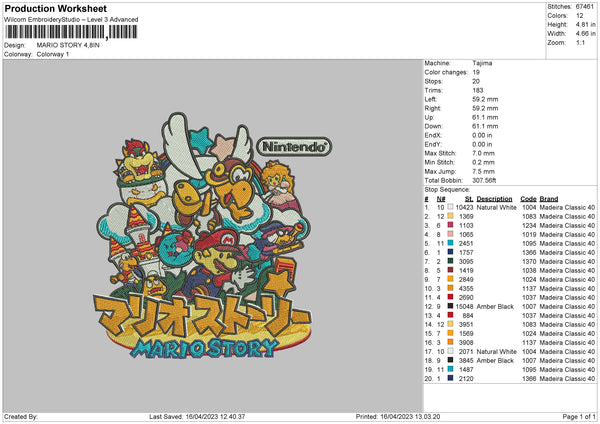The image size is (600, 424).
Task: Click "Wilcom EmbroideryStudio – Level 3 Advanced" text
Action: tap(71, 20)
